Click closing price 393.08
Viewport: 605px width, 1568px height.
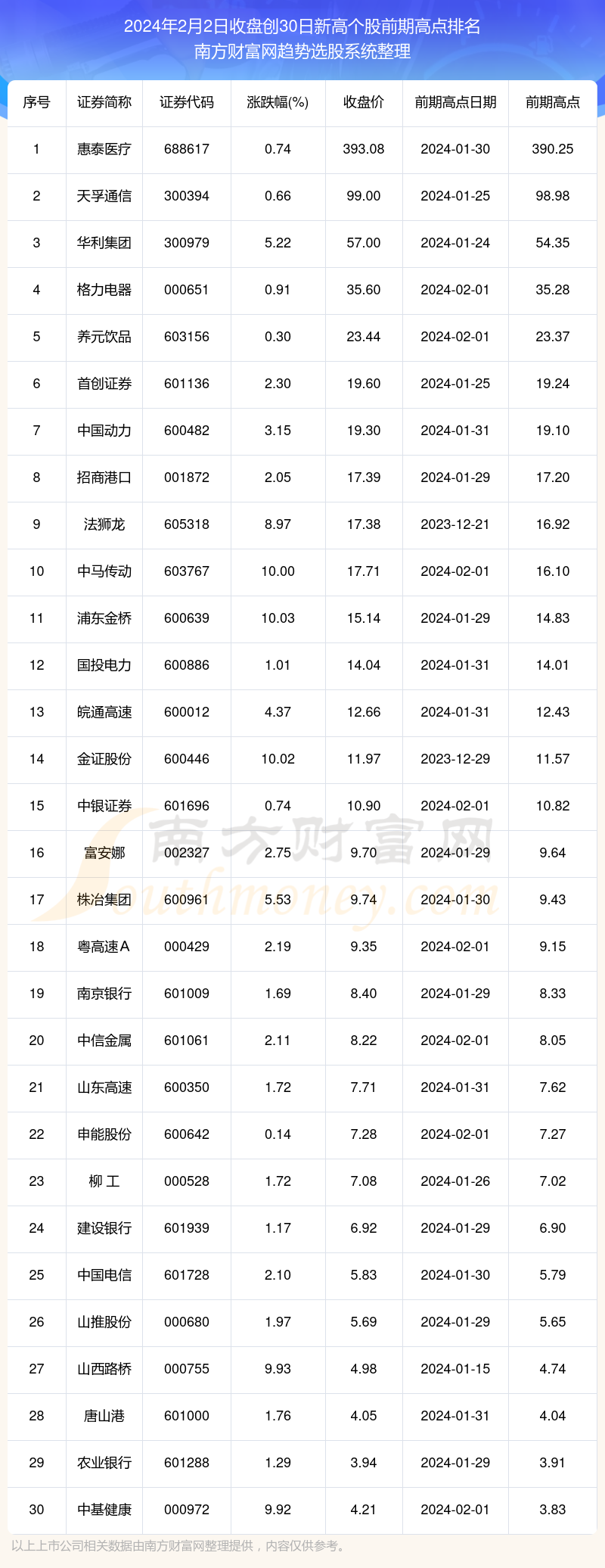[364, 149]
